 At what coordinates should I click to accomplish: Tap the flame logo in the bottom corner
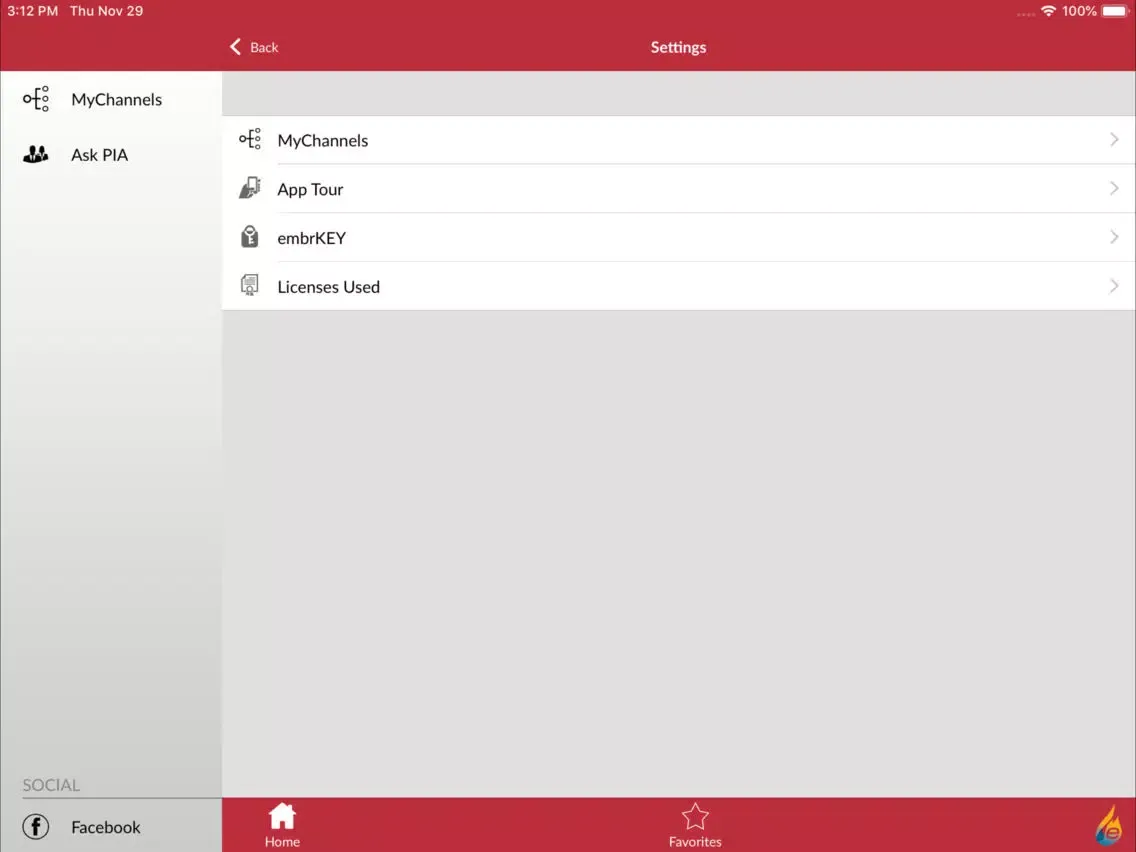[1109, 826]
